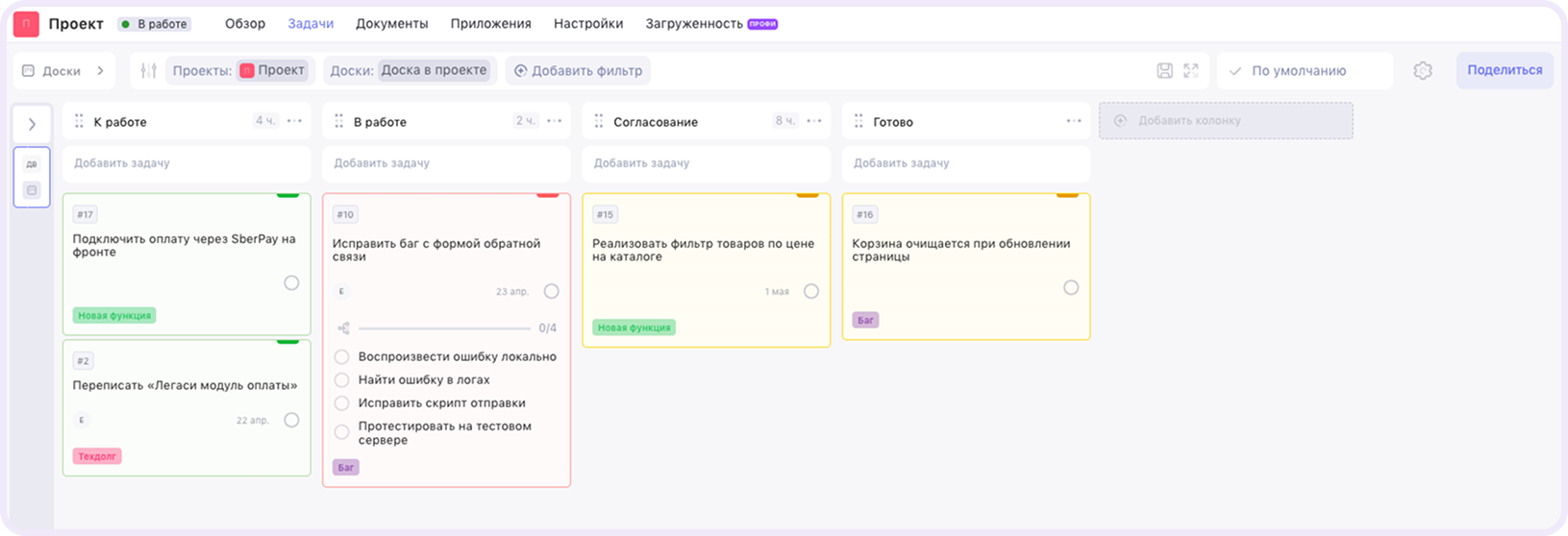Click the subtasks icon in task #10
This screenshot has width=1568, height=536.
(343, 328)
